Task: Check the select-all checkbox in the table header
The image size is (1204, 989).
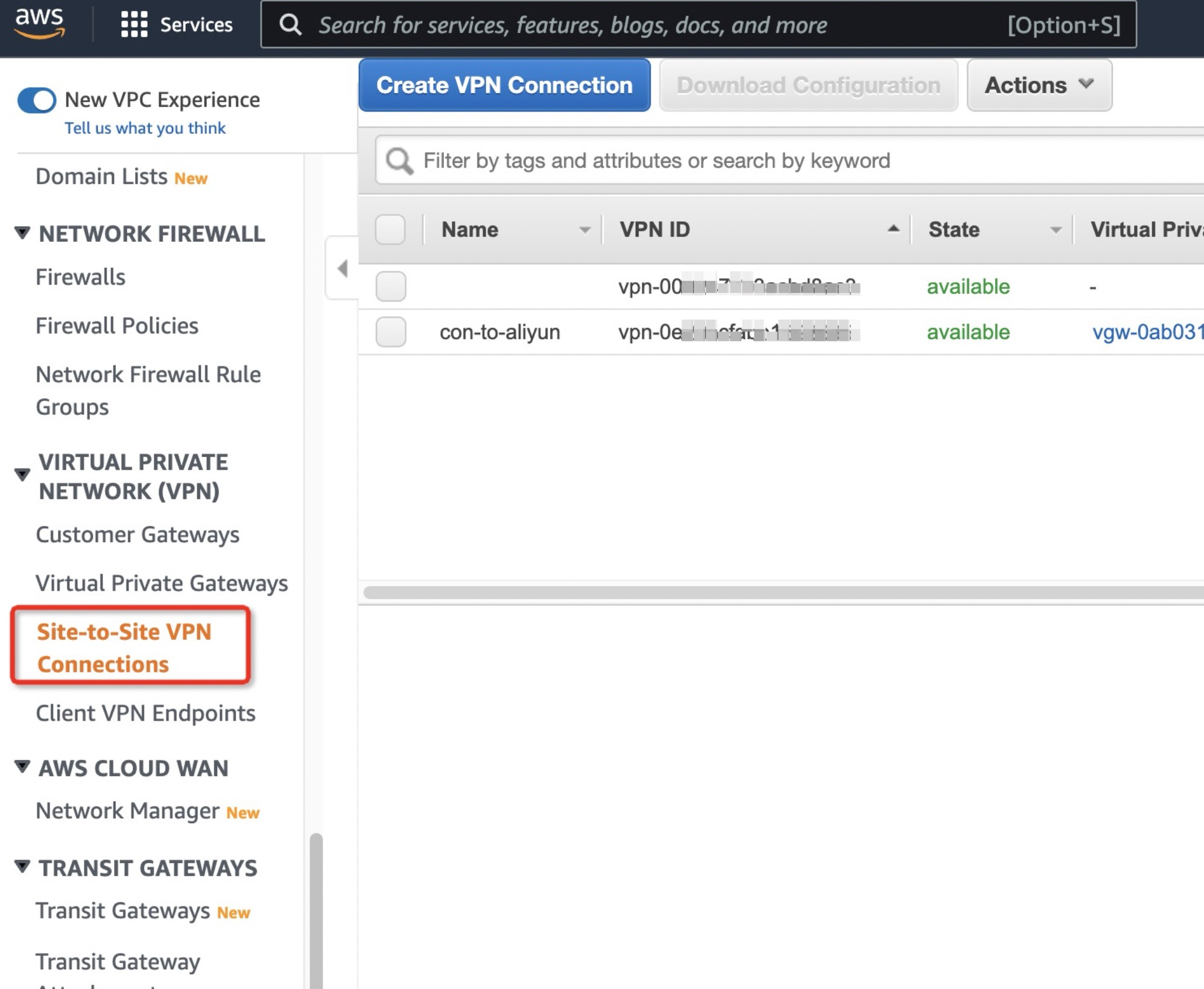Action: (390, 229)
